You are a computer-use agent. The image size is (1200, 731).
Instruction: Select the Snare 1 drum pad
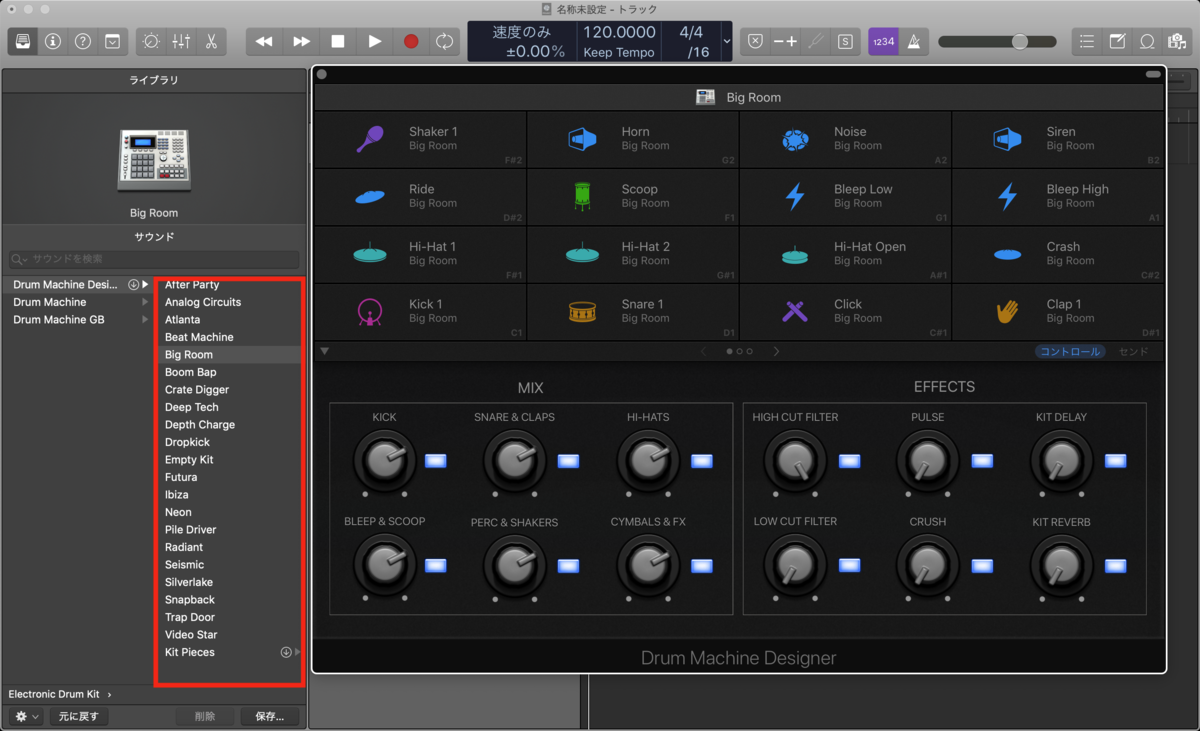[633, 311]
